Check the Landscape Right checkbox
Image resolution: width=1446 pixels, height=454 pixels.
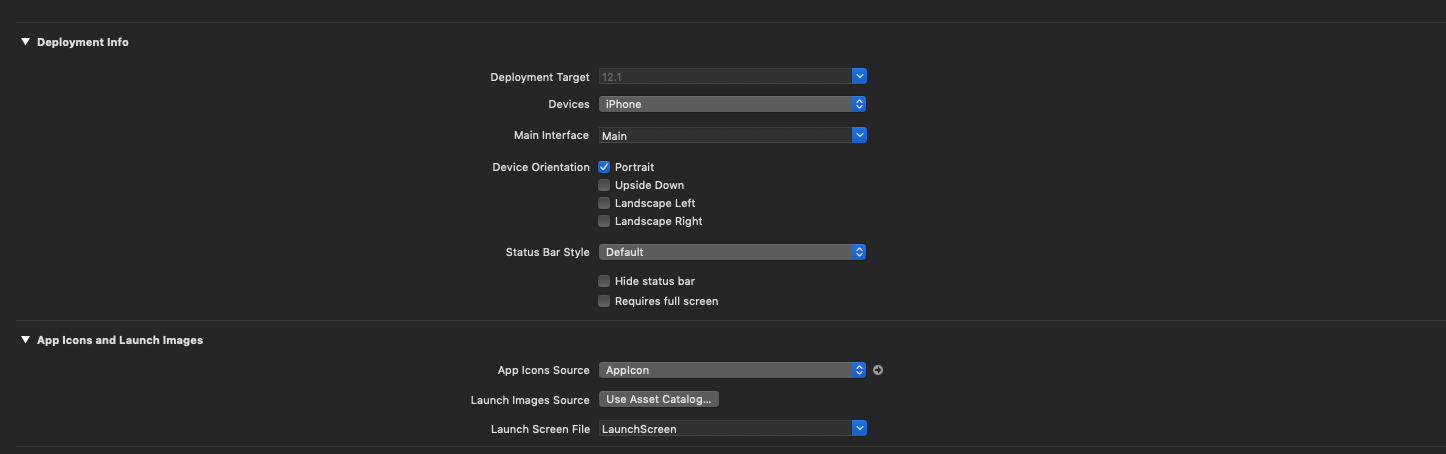coord(604,221)
